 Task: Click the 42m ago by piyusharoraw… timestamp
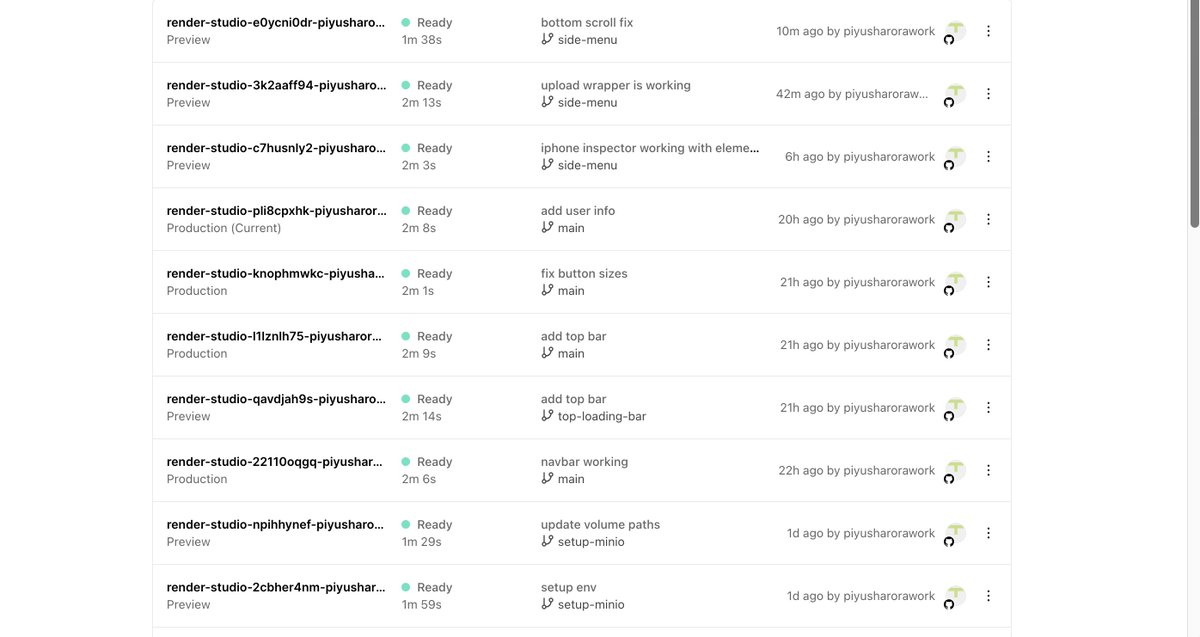[853, 94]
